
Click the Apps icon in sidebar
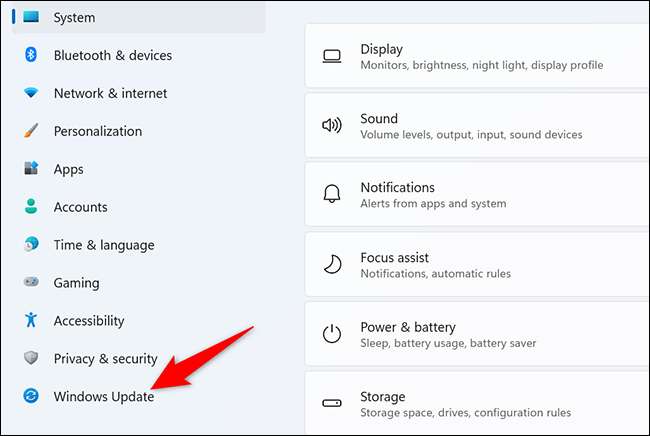pos(31,169)
